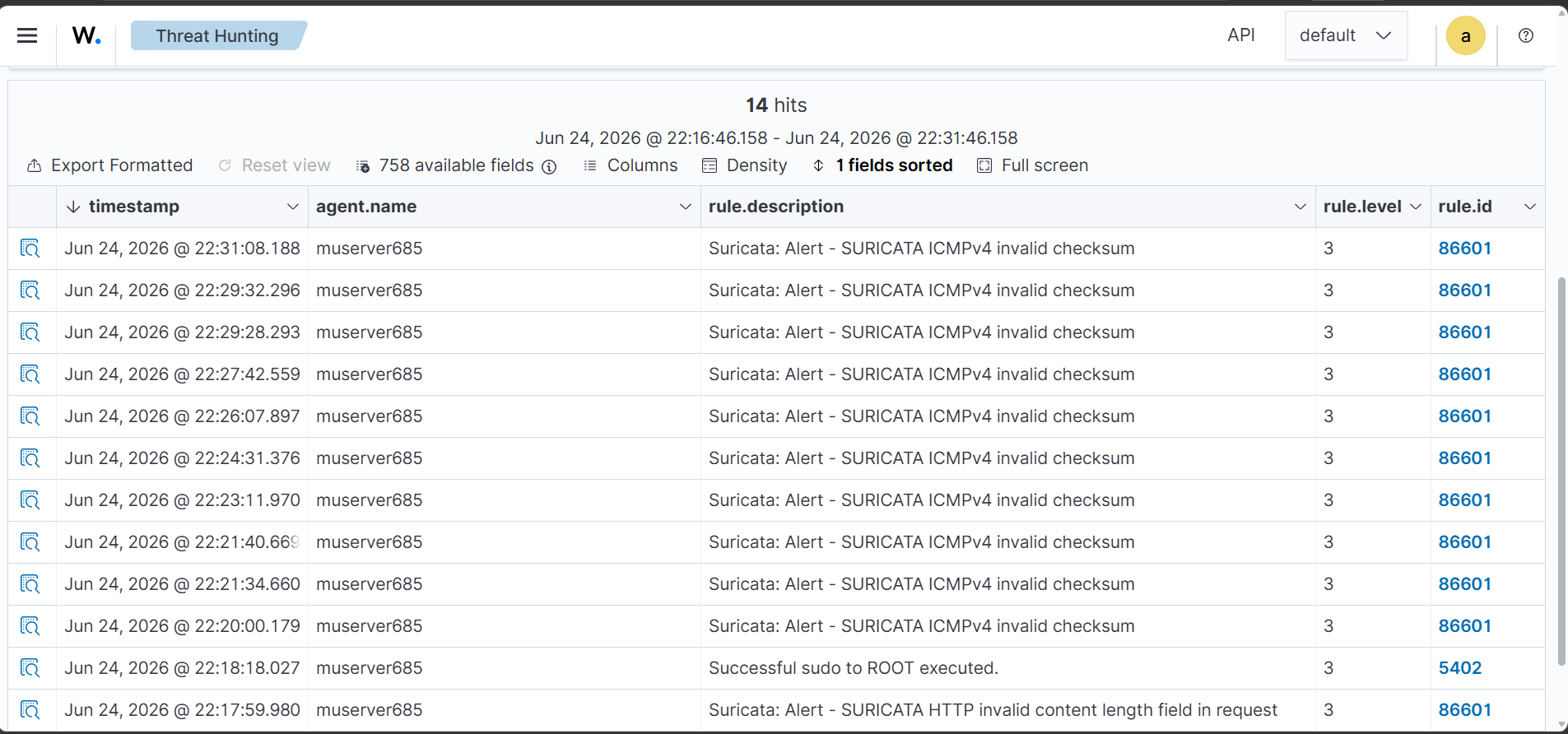Open the 1 fields sorted menu

pyautogui.click(x=882, y=165)
